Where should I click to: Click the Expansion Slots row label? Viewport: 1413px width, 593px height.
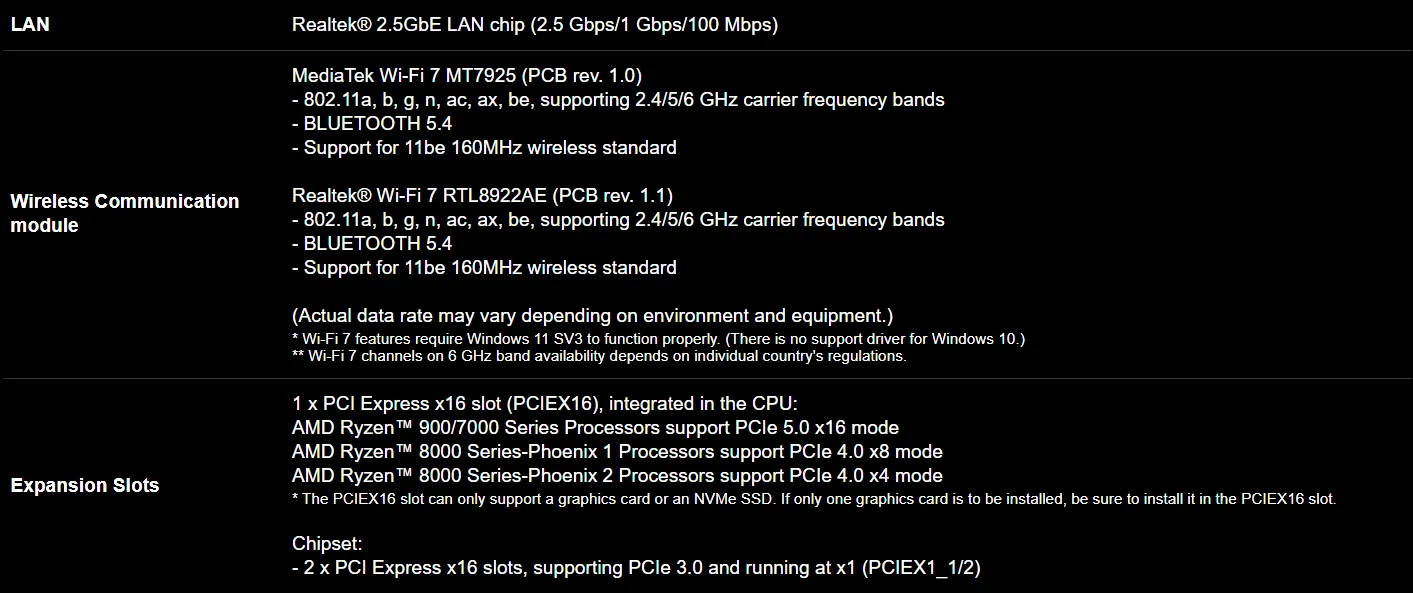(85, 485)
